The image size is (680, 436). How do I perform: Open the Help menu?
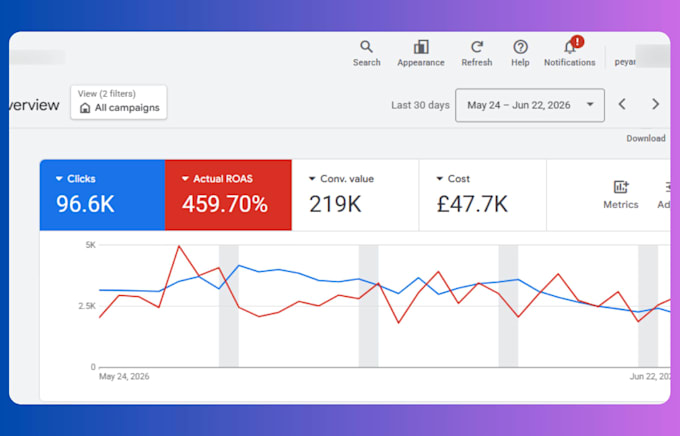click(520, 53)
